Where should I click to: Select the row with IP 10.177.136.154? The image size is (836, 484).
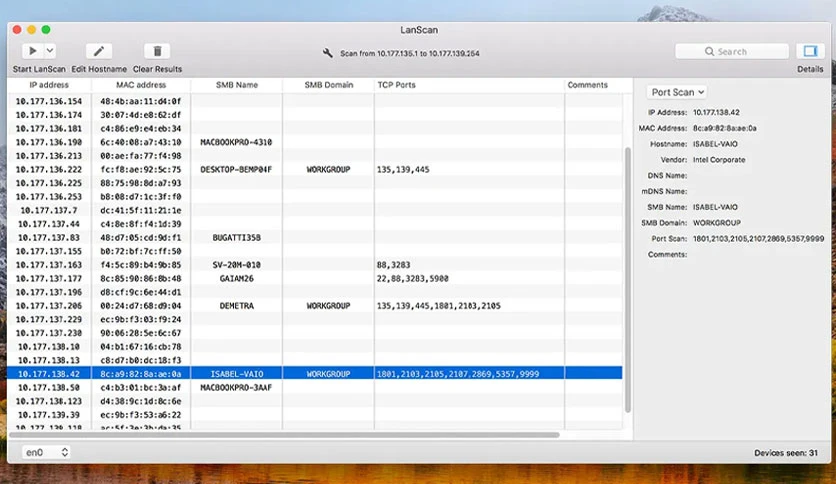[x=315, y=101]
